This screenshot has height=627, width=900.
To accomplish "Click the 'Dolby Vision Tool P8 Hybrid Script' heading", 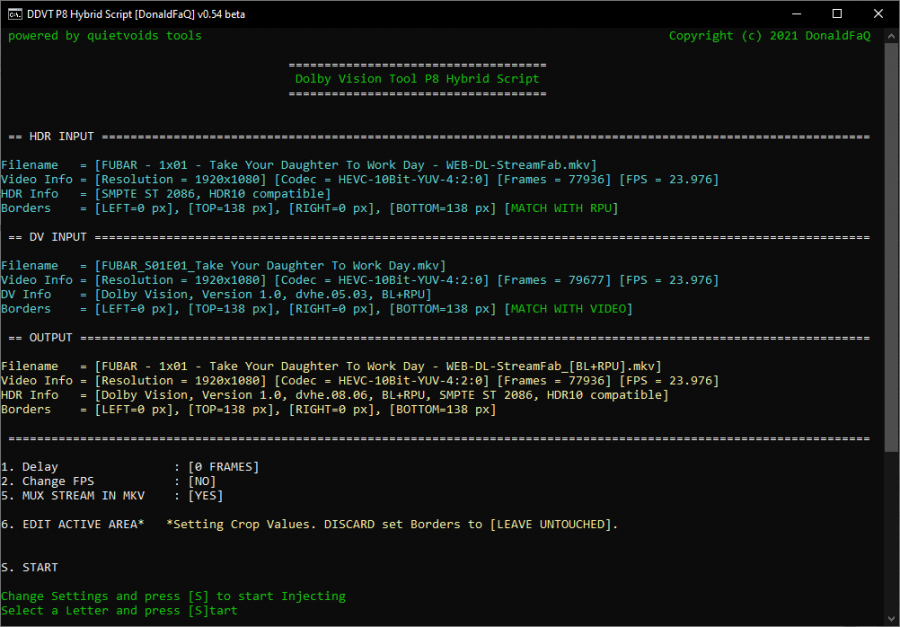I will click(x=417, y=78).
